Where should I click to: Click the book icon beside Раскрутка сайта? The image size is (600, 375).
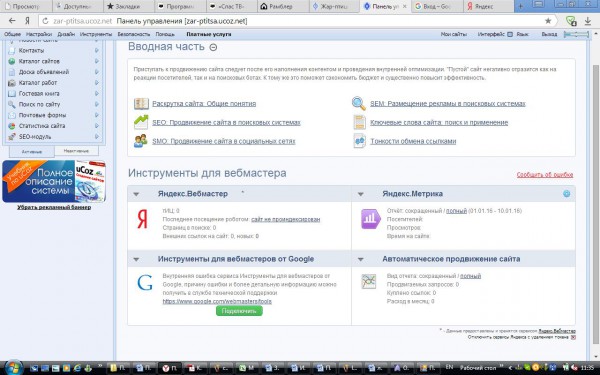(x=141, y=103)
